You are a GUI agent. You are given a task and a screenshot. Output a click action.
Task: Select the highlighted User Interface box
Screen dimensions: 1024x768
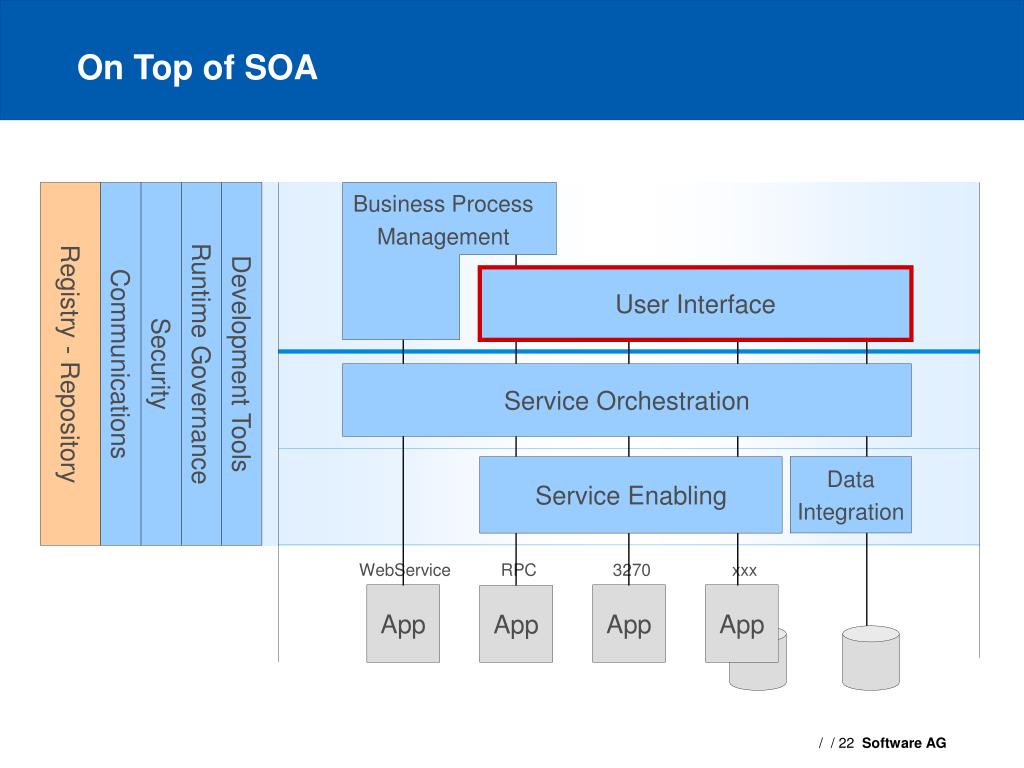point(696,304)
